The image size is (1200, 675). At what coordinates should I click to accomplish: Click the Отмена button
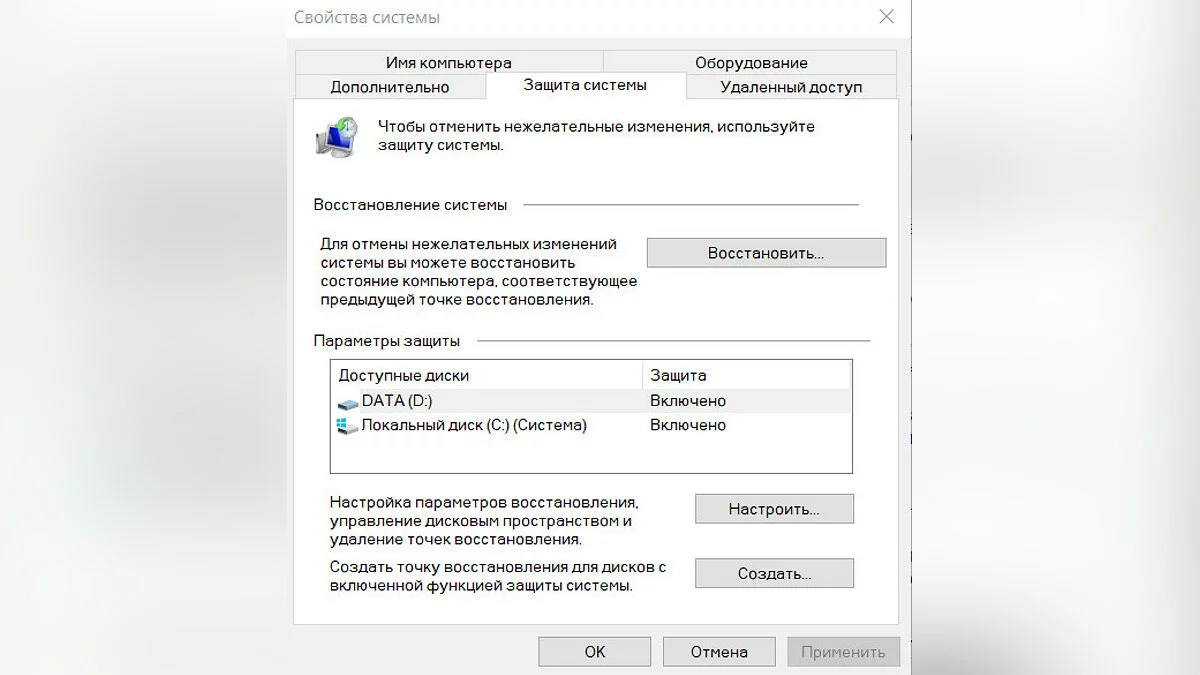[x=719, y=652]
